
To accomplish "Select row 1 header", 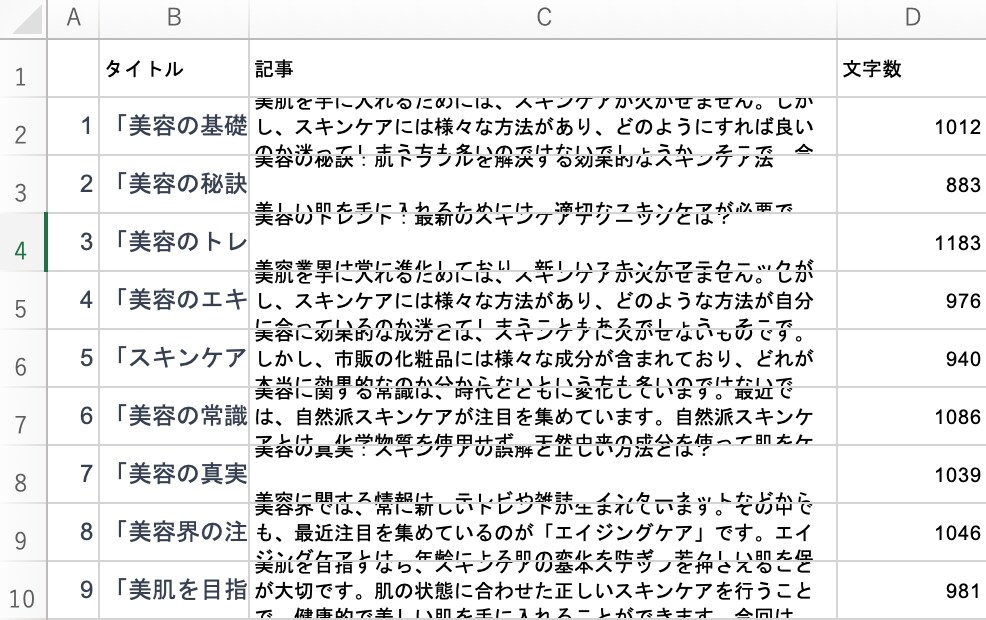I will point(23,68).
